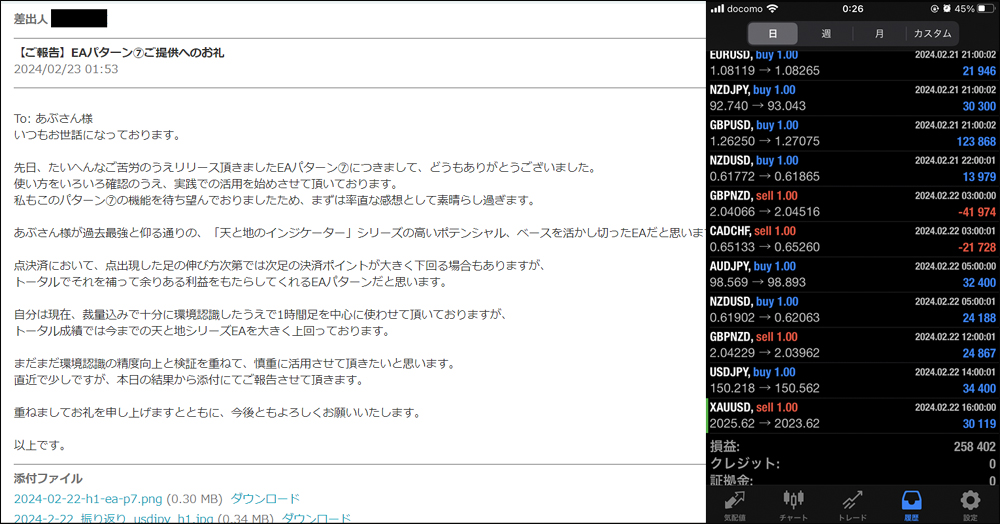Select the 月 period tab
Image resolution: width=1000 pixels, height=524 pixels.
(879, 33)
